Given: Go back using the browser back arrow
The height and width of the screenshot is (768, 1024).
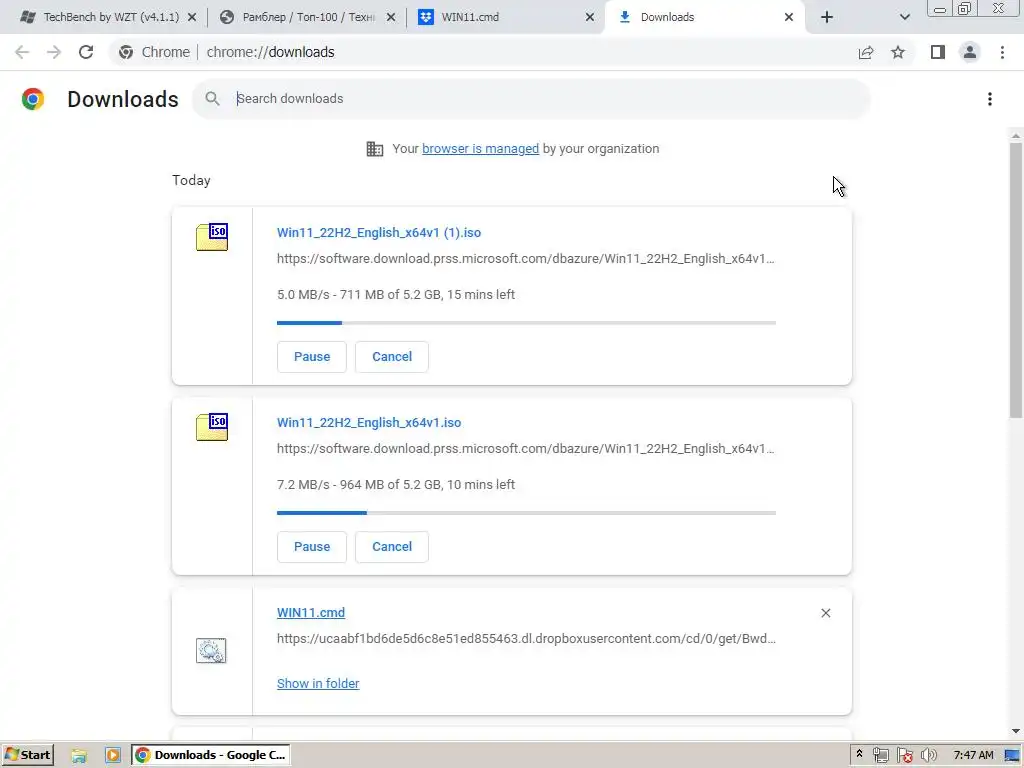Looking at the screenshot, I should tap(22, 52).
